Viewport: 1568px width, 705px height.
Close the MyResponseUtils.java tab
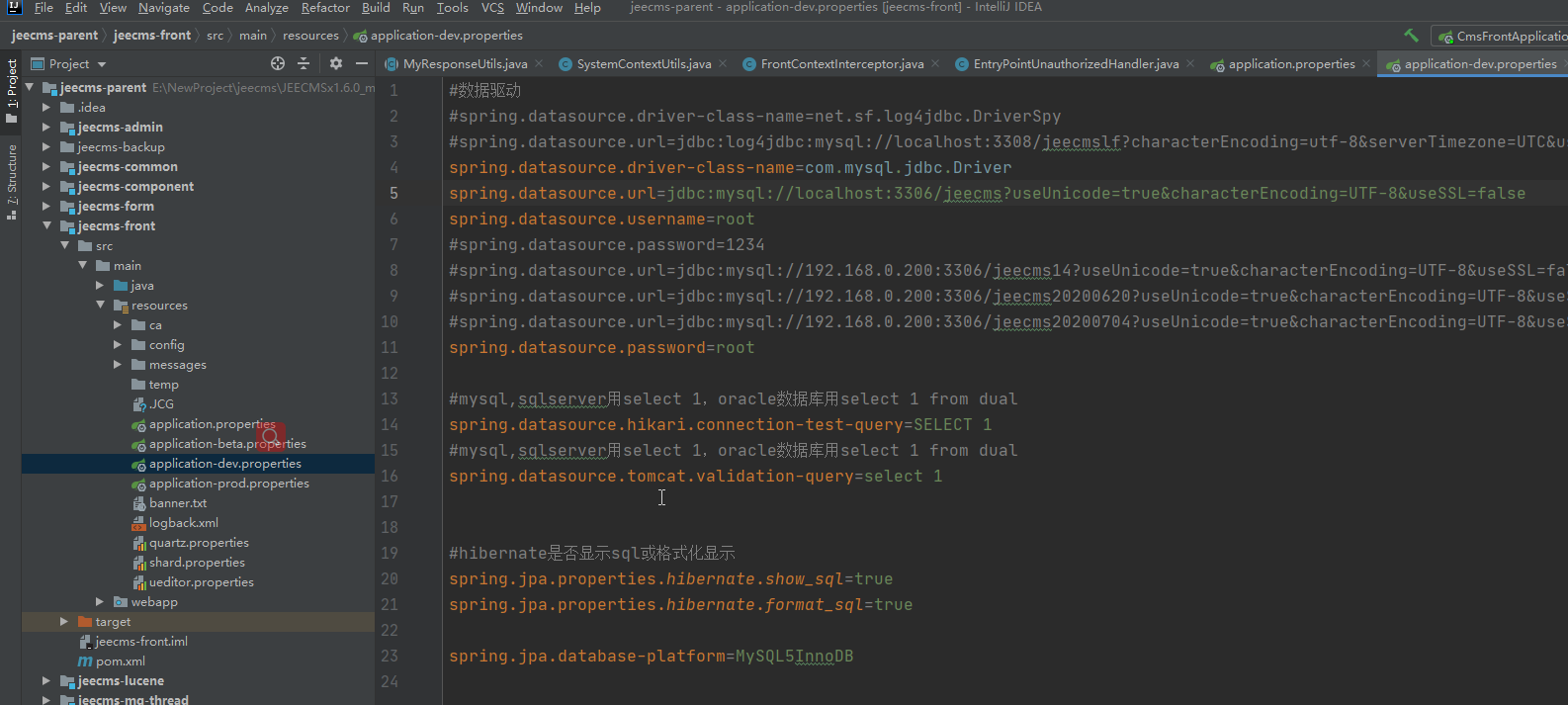(539, 64)
